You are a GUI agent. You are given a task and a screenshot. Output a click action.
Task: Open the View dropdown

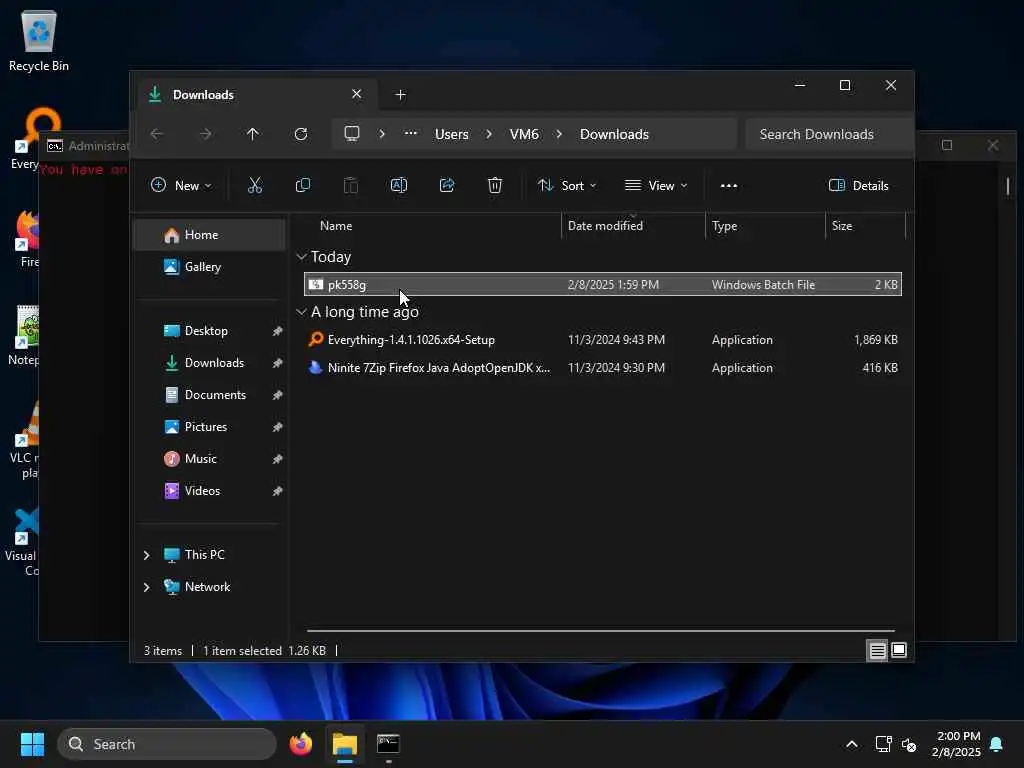point(656,185)
